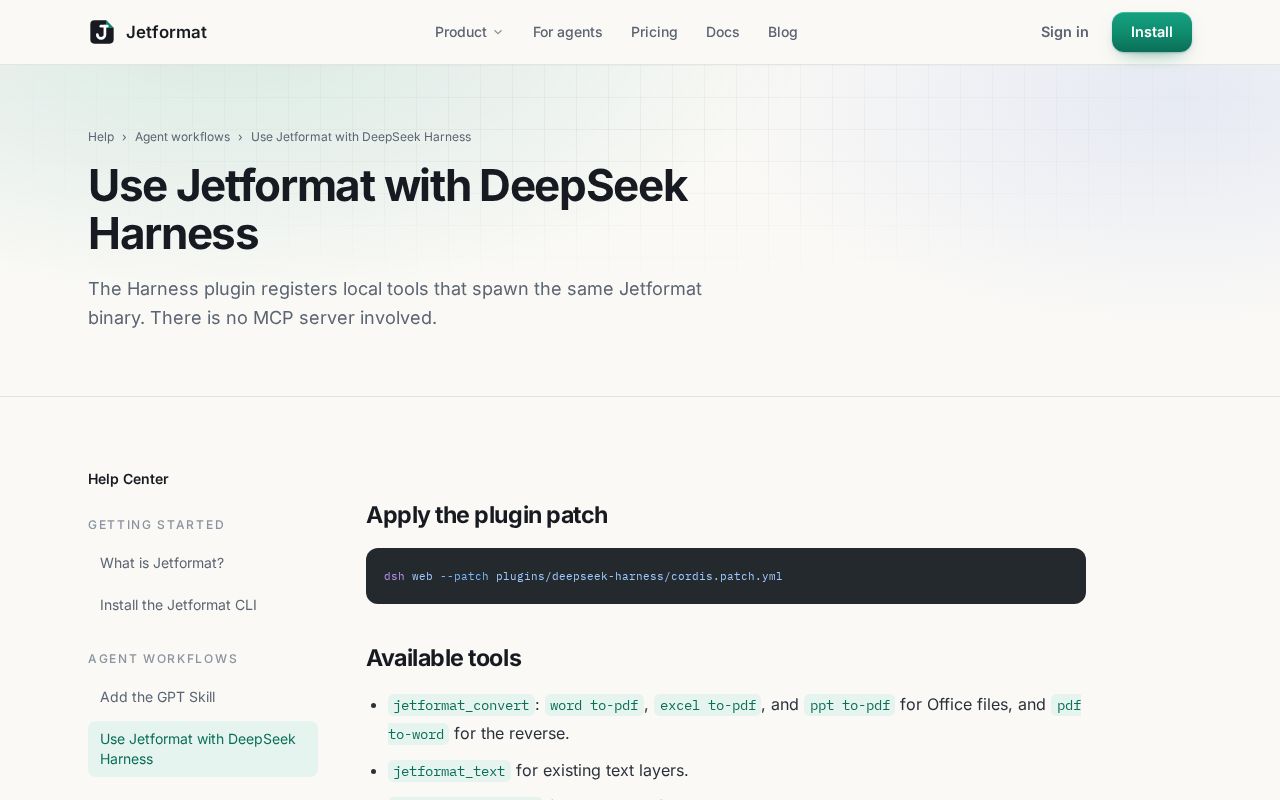The image size is (1280, 800).
Task: Visit the Blog nav link
Action: [783, 32]
